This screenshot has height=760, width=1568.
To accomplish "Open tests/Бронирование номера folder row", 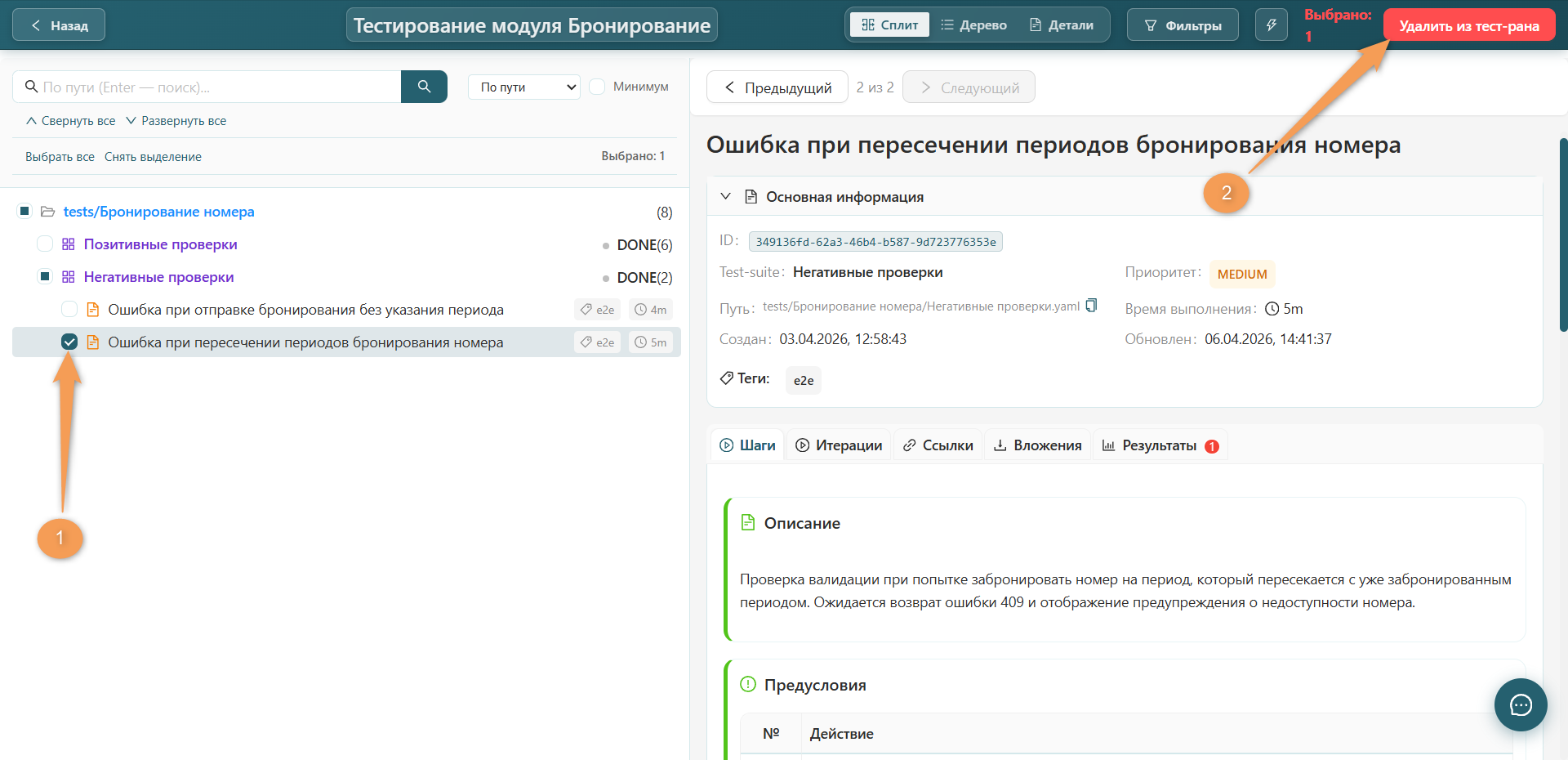I will point(345,212).
